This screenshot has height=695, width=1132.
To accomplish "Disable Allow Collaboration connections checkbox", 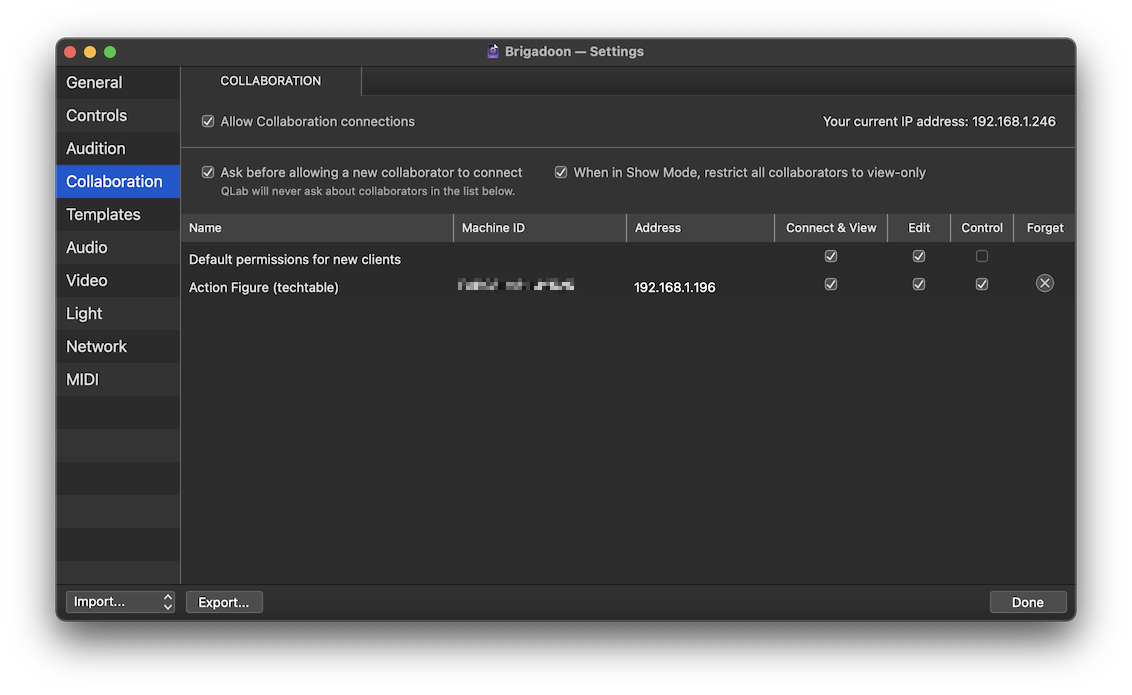I will pos(208,122).
